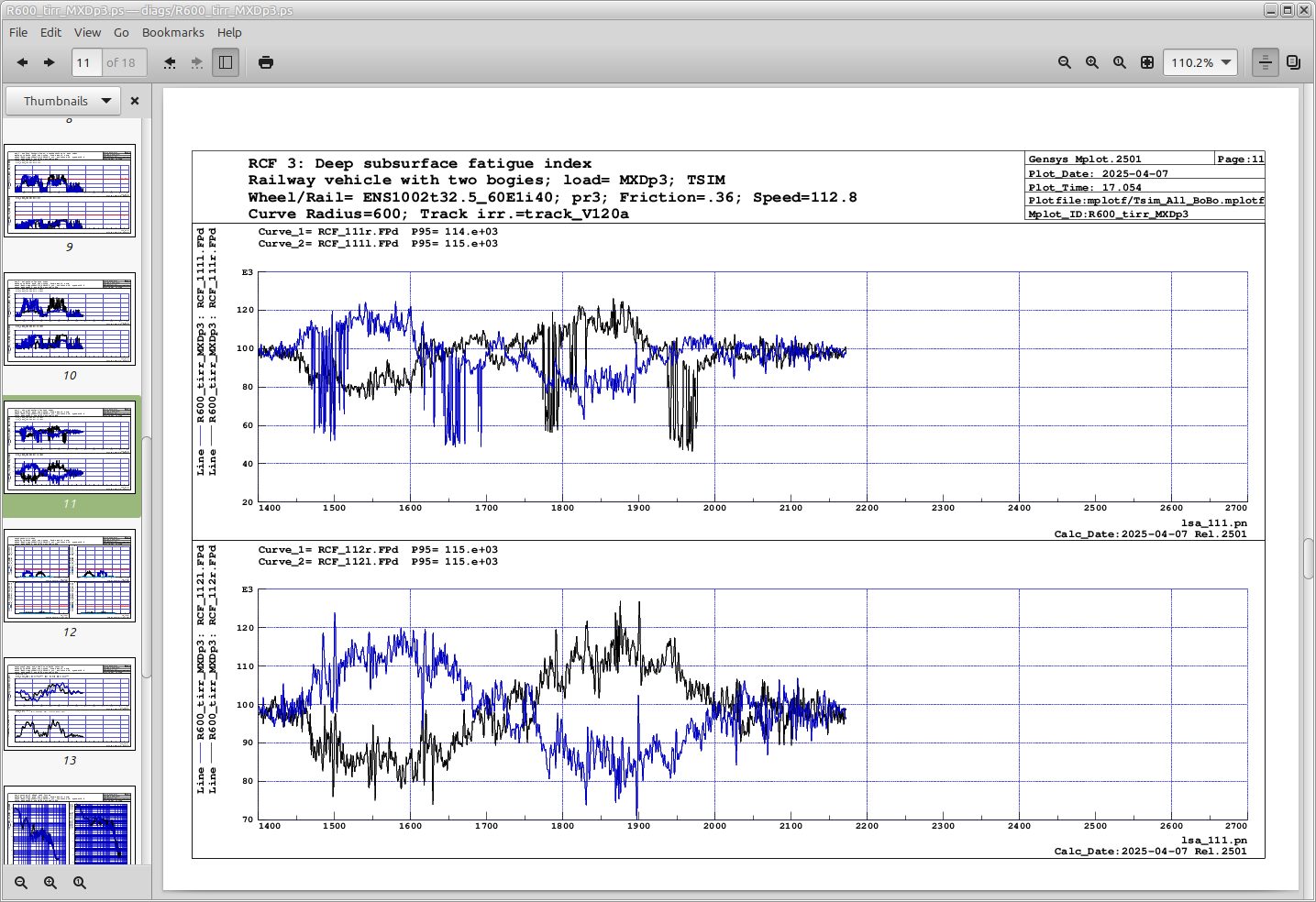1316x902 pixels.
Task: Zoom out using the top toolbar
Action: click(x=1065, y=62)
